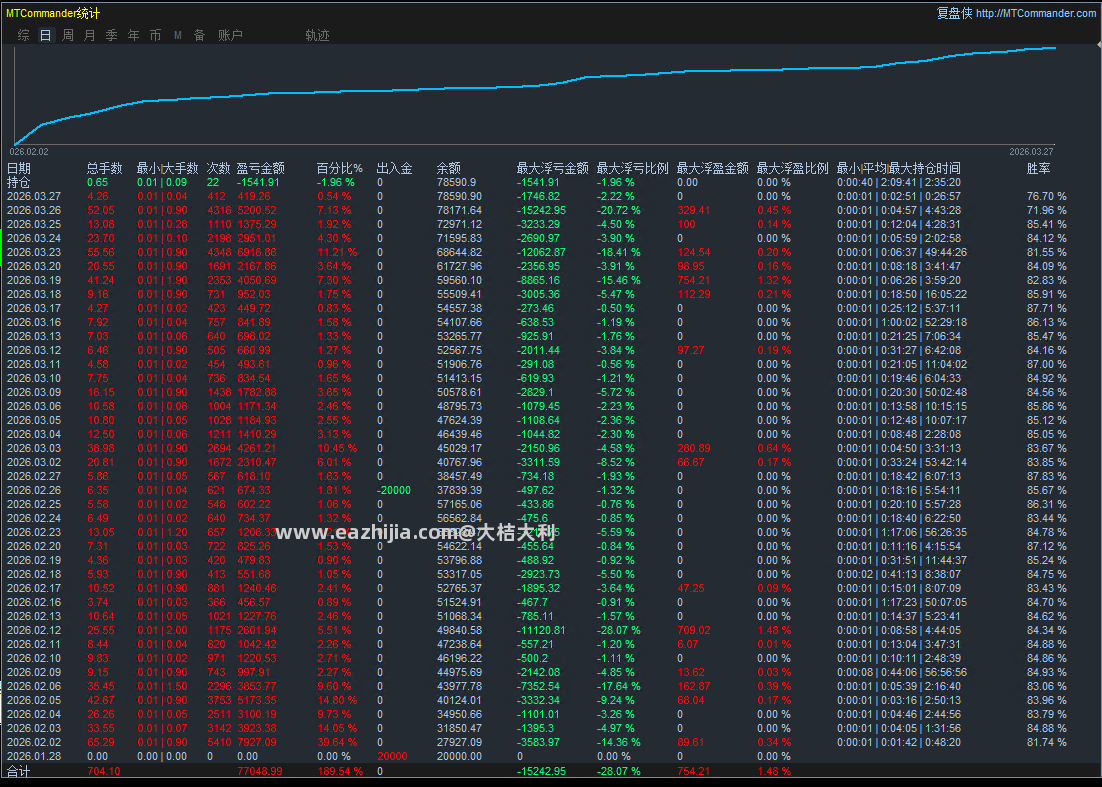Click trade count 5410
This screenshot has width=1102, height=787.
tap(219, 742)
